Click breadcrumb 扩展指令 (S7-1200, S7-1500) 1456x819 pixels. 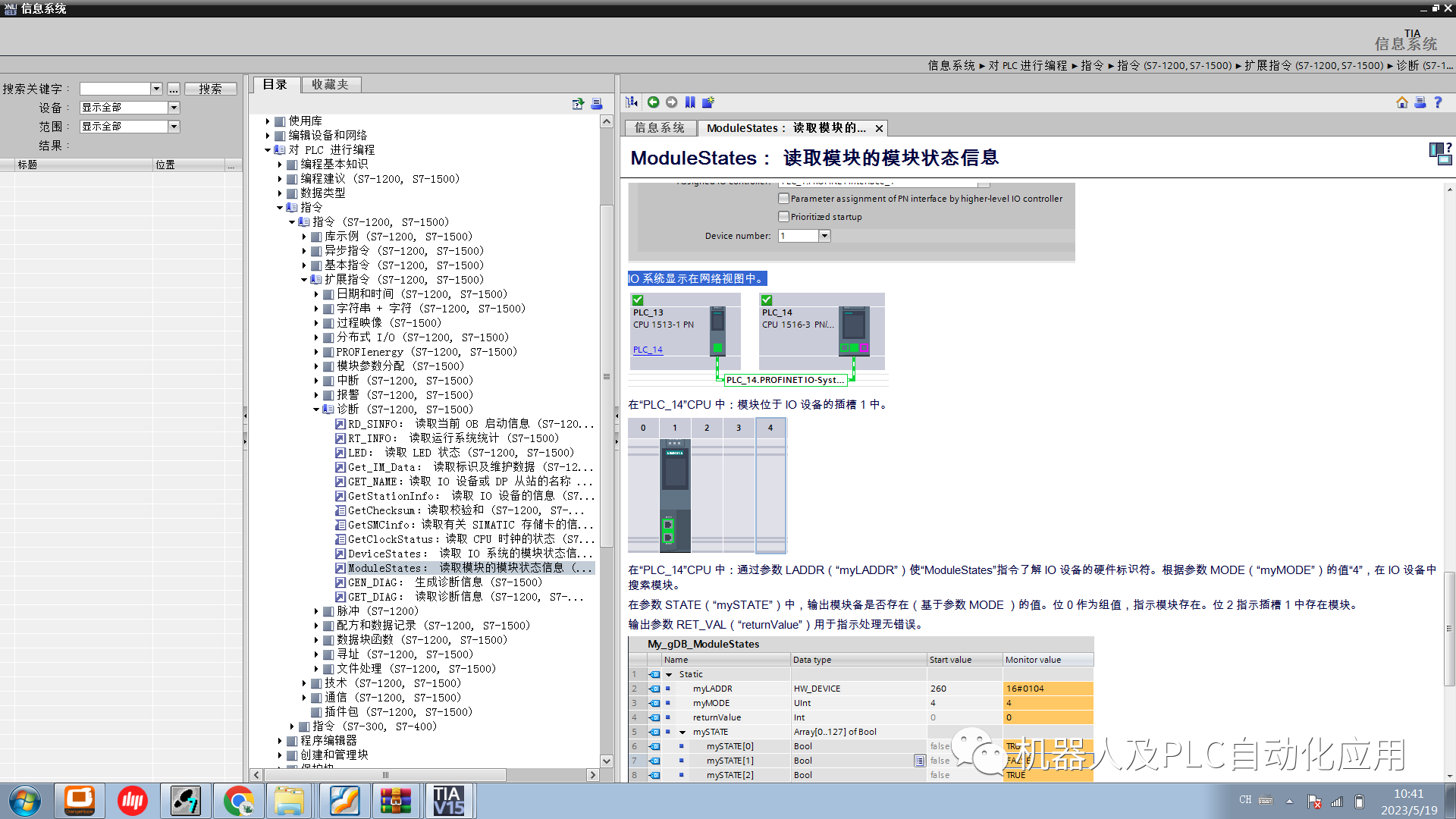(x=1313, y=66)
